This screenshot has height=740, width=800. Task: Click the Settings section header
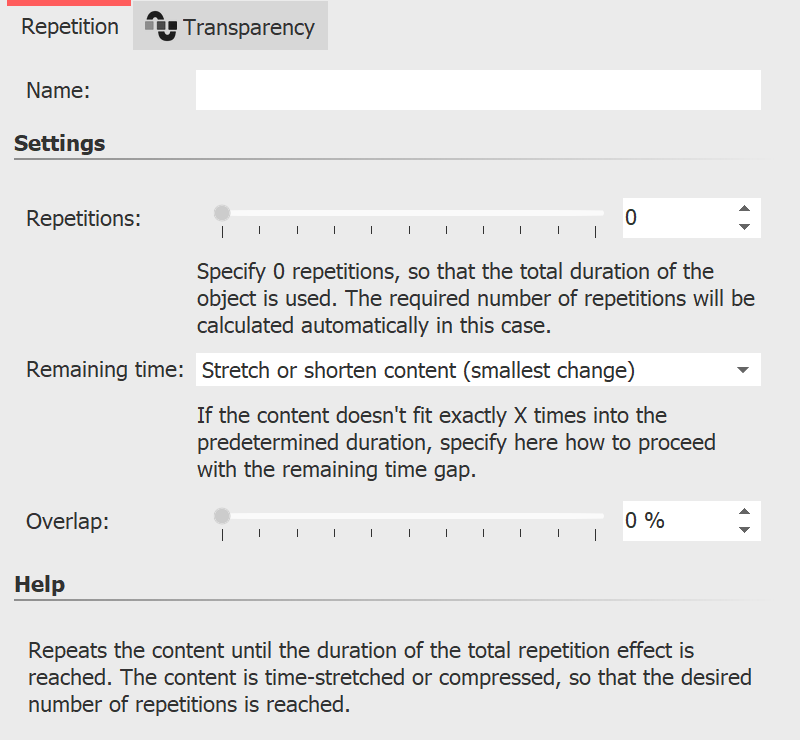click(x=59, y=143)
